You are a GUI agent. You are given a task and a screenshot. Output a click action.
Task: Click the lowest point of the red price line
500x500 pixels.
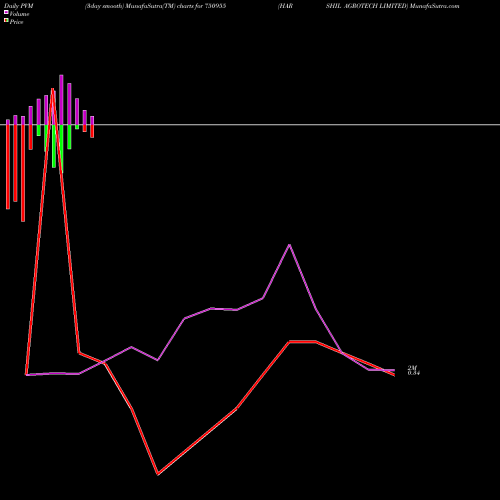[158, 474]
